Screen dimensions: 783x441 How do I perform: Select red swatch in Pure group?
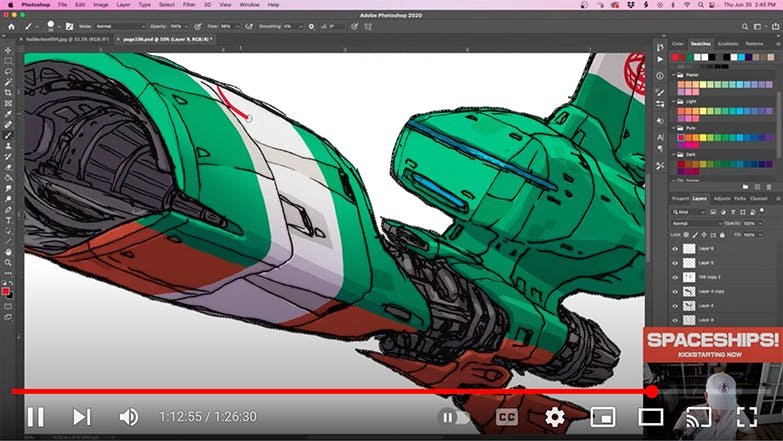tap(681, 137)
